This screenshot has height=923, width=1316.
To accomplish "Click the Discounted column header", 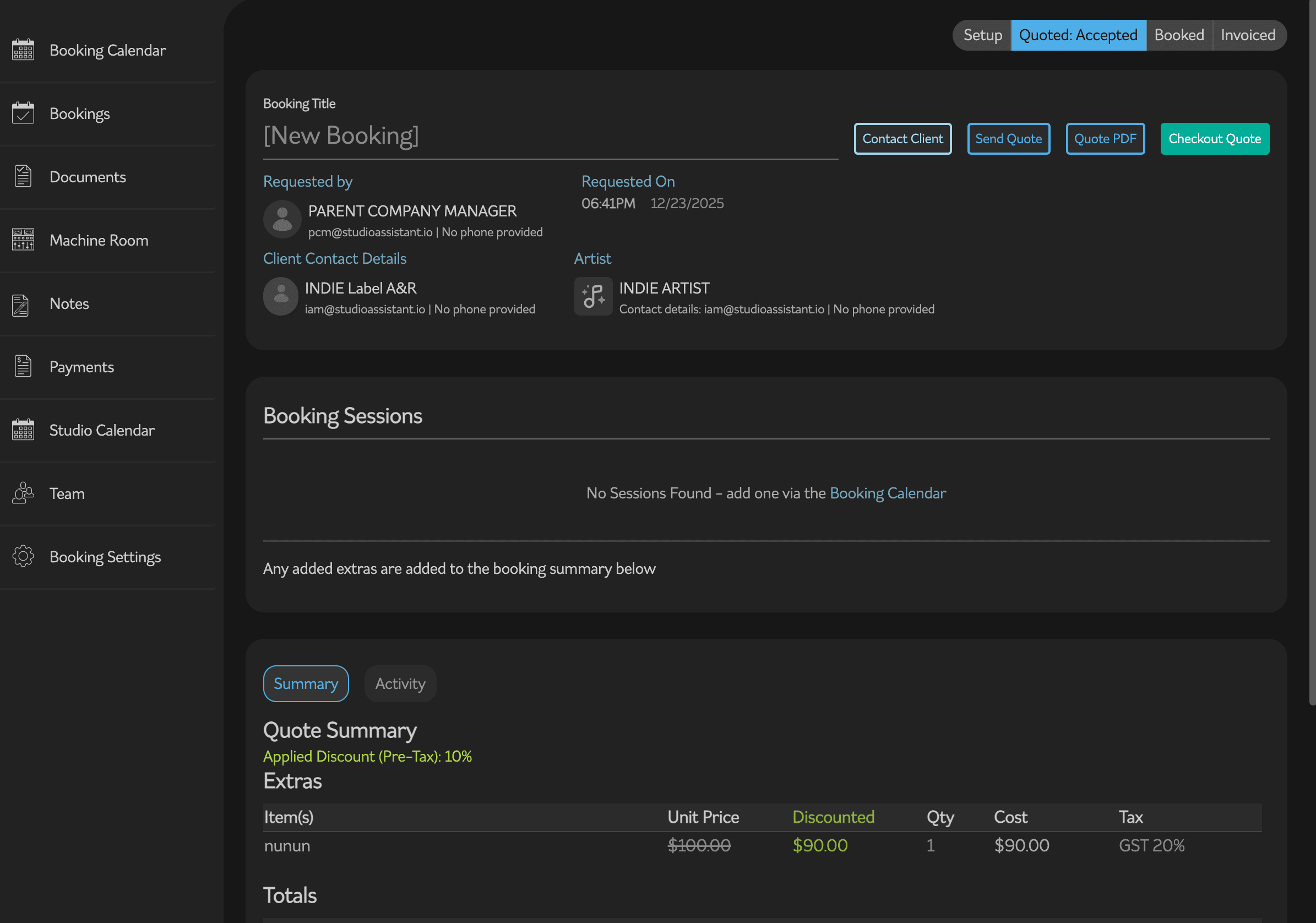I will click(x=834, y=817).
